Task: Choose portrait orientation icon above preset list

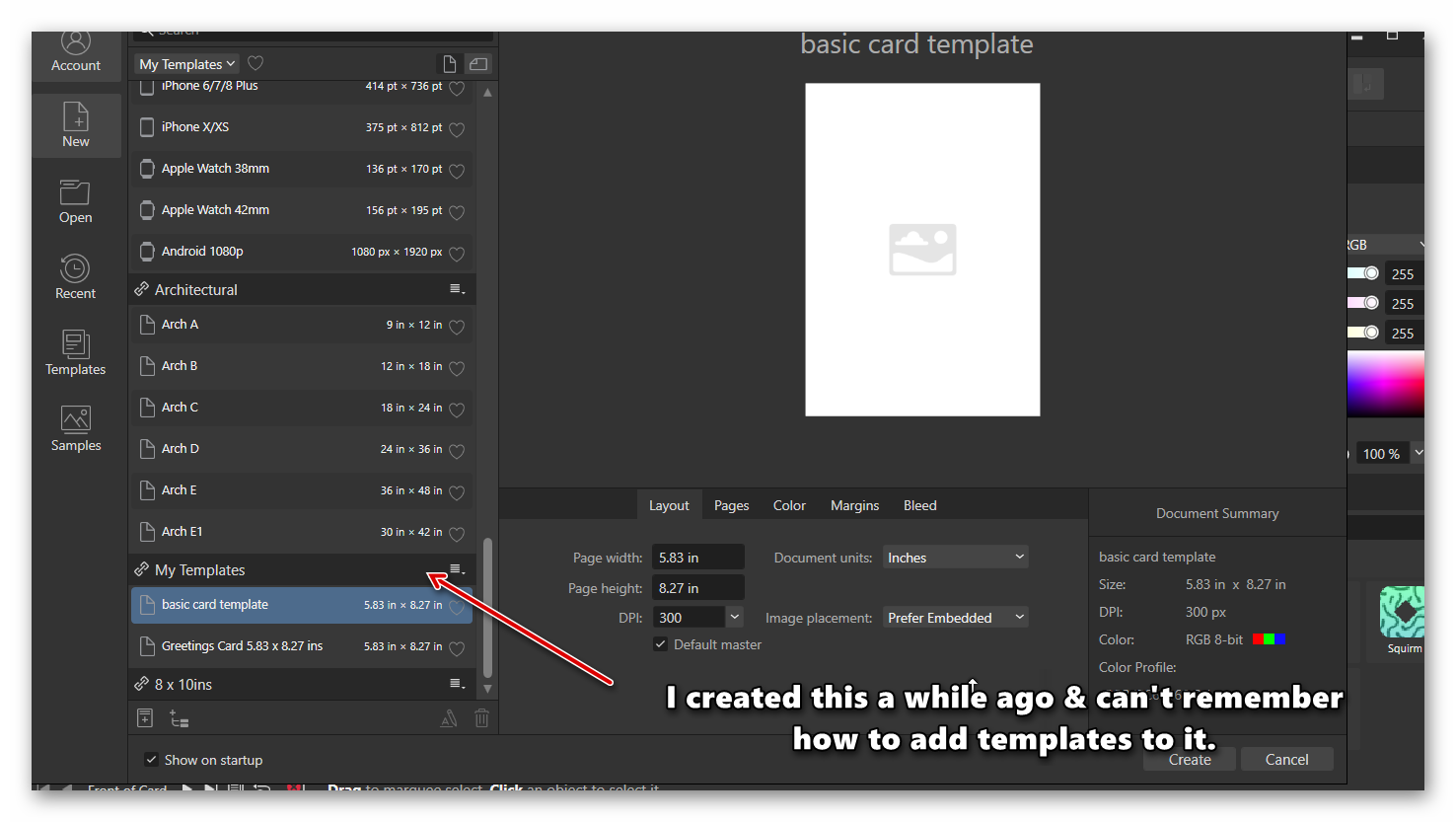Action: coord(450,64)
